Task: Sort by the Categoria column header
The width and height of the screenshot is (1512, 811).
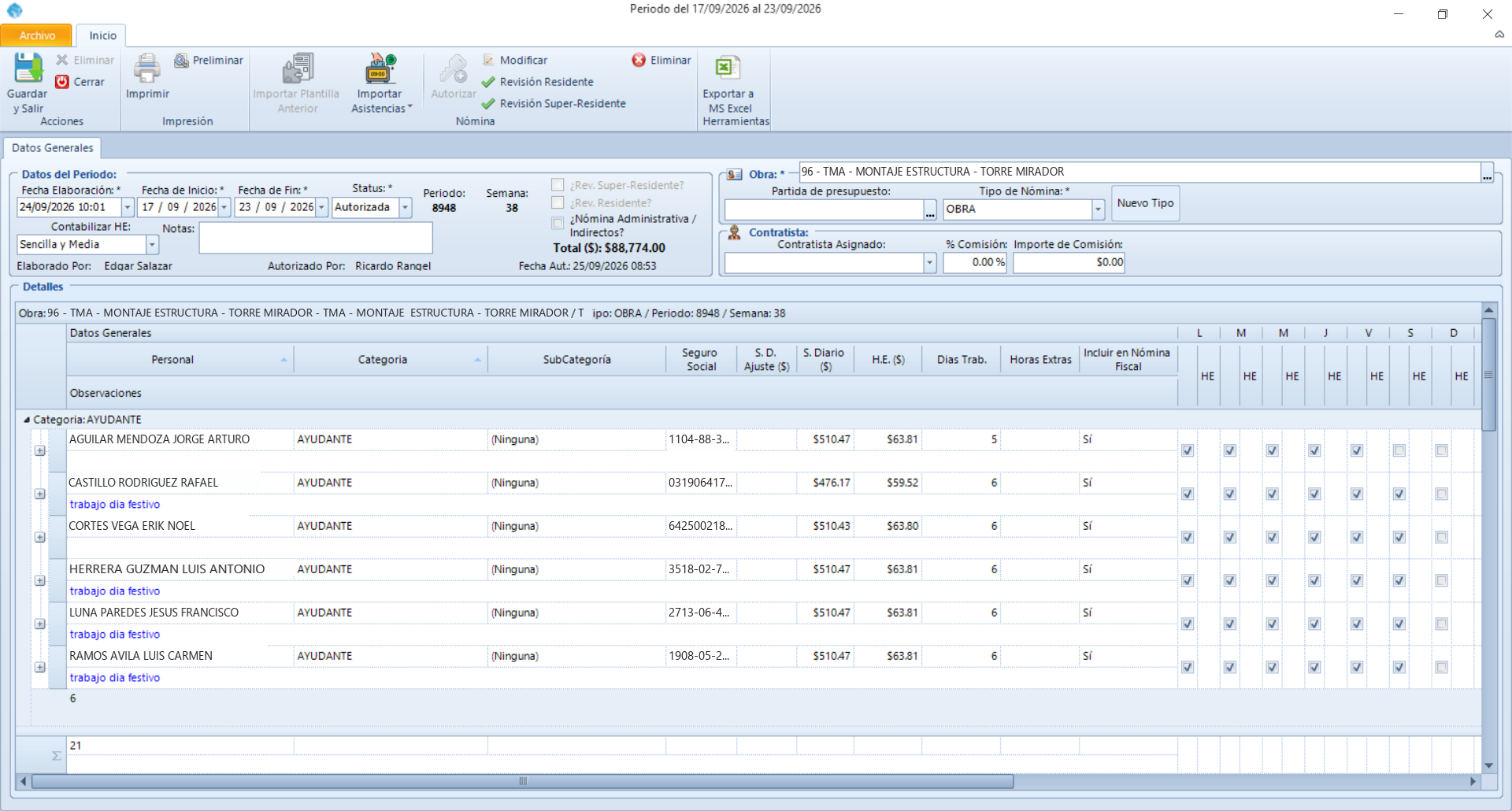Action: 391,360
